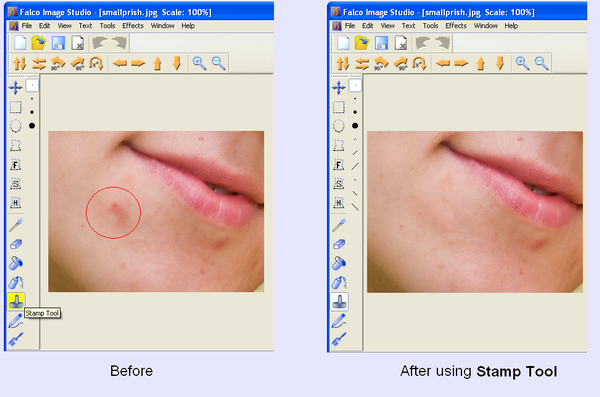The image size is (600, 397).
Task: Select the paint bucket tool in right window
Action: (x=339, y=263)
